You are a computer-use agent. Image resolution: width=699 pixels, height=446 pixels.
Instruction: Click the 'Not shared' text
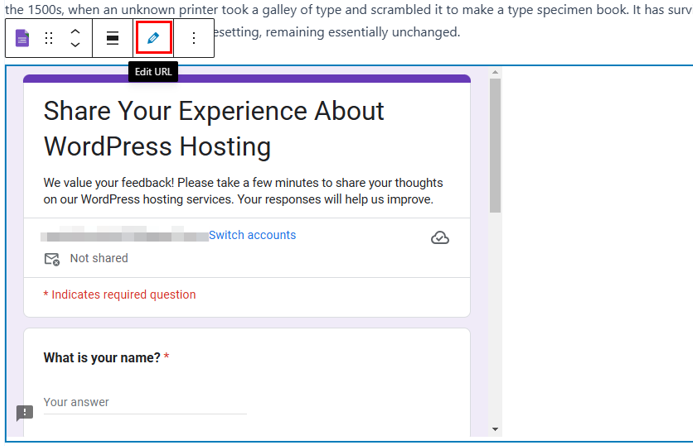click(x=99, y=258)
